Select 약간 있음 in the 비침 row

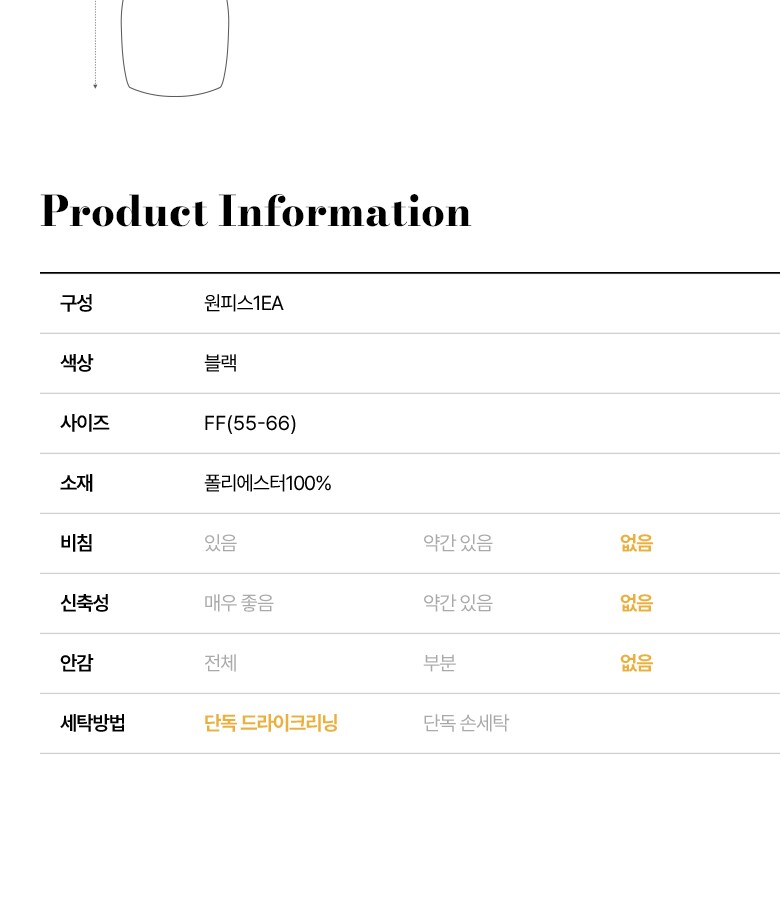457,543
